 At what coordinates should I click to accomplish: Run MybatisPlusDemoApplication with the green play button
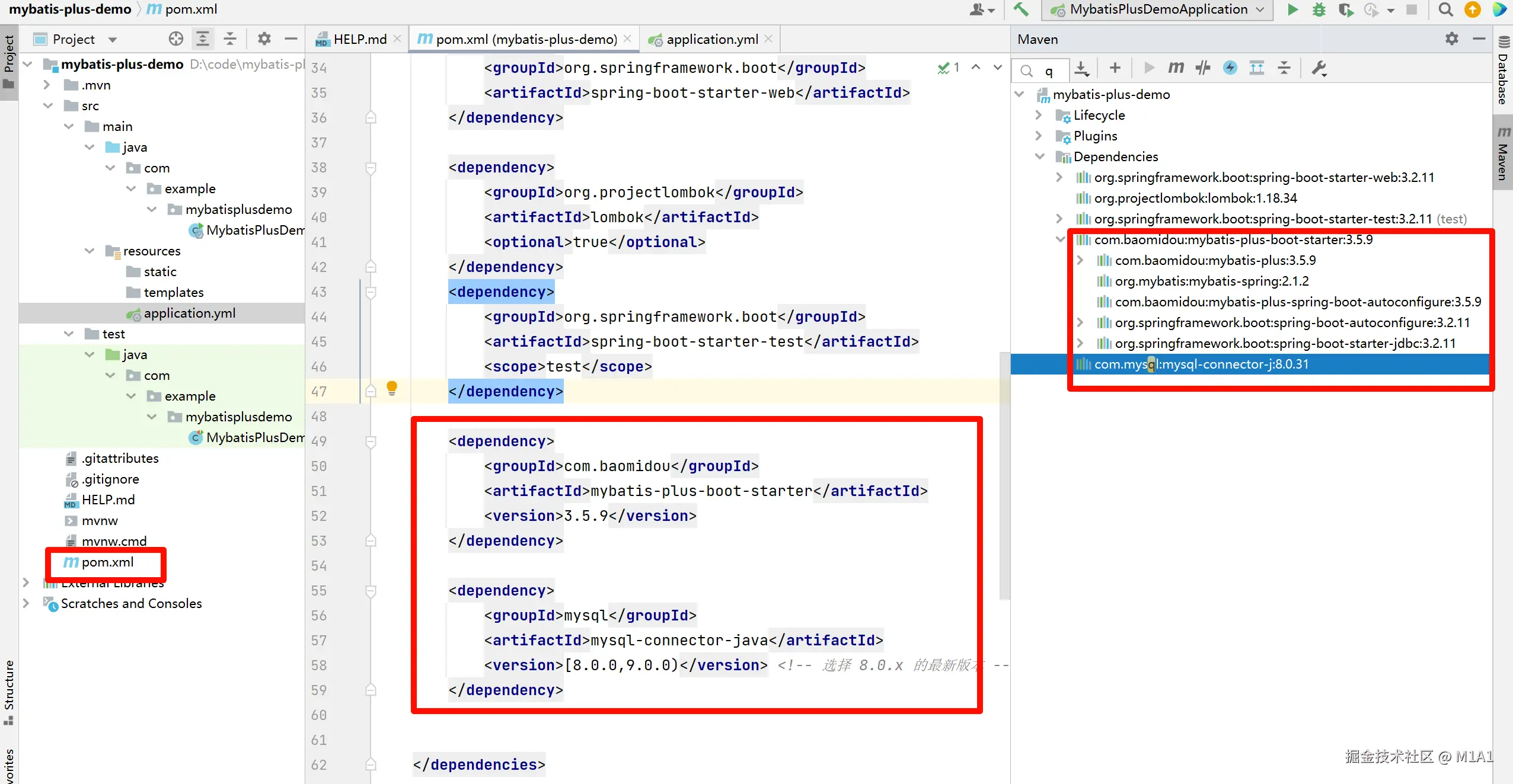1292,9
